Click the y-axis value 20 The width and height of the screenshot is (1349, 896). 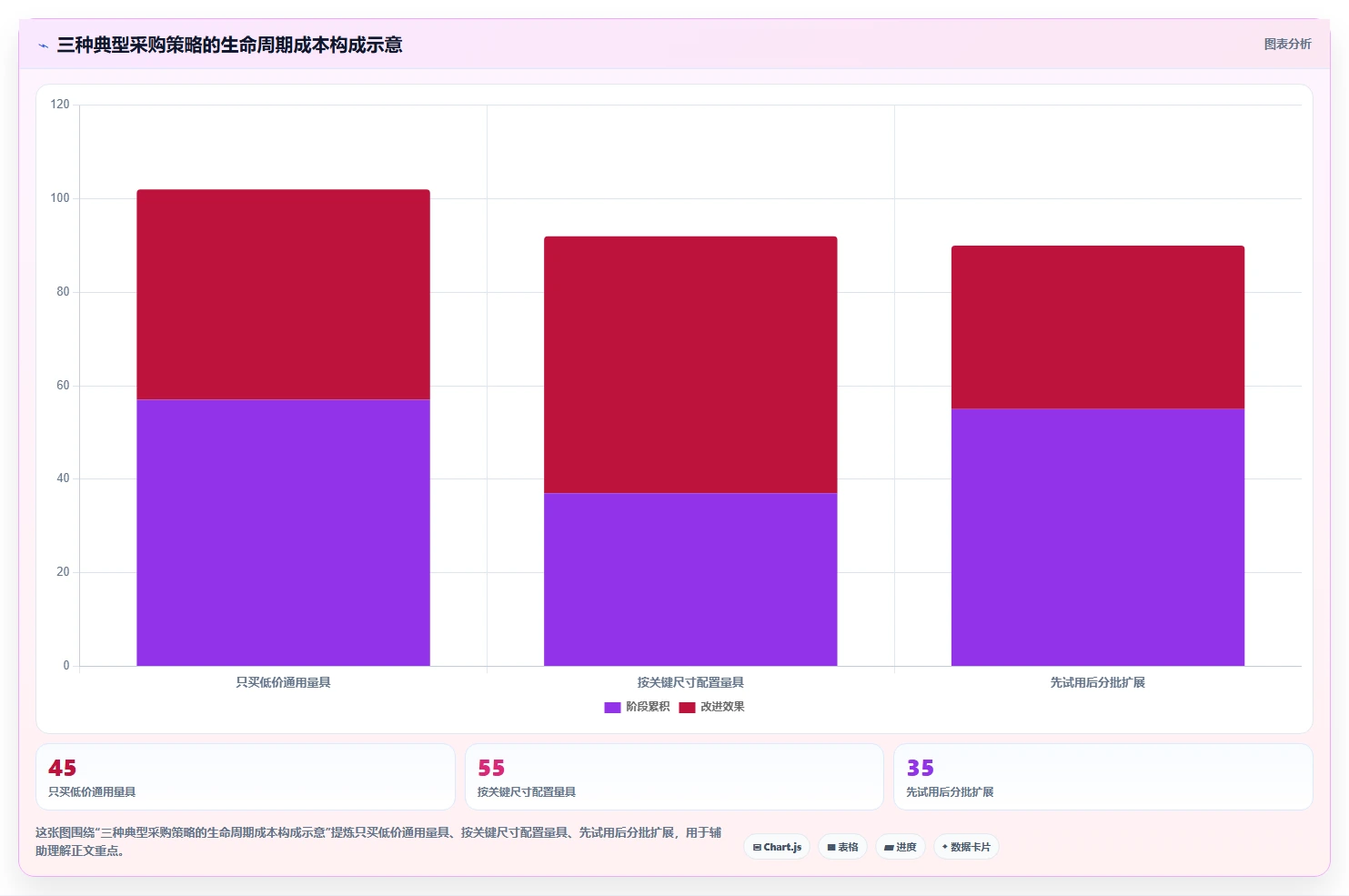point(63,572)
